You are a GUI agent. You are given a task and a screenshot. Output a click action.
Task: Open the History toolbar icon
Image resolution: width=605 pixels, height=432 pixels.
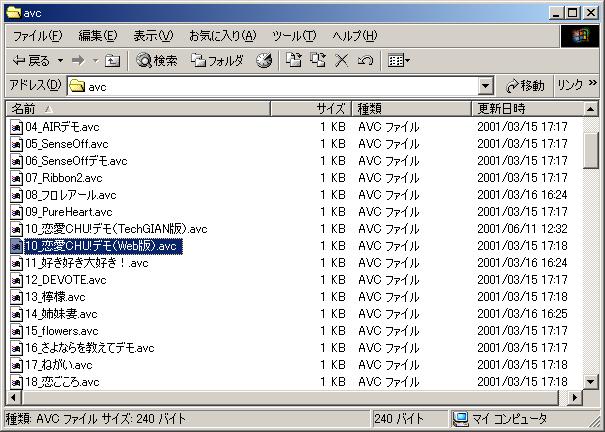[264, 61]
